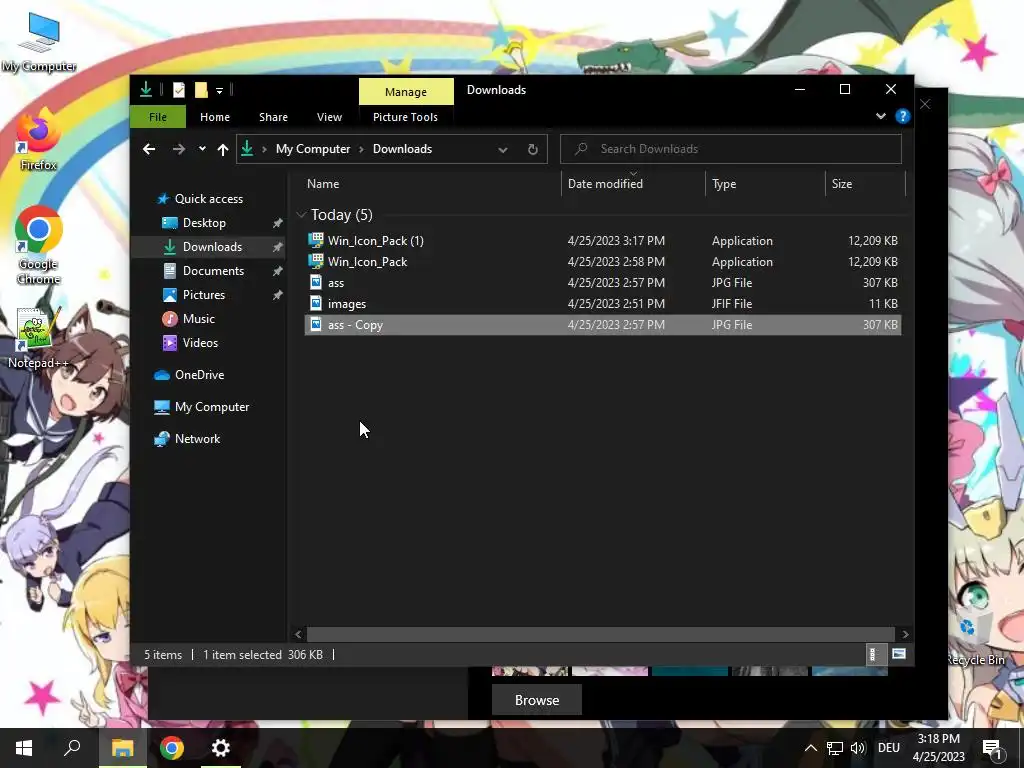Screen dimensions: 1024x768
Task: Select the Win_Icon_Pack (1) file
Action: [x=602, y=240]
